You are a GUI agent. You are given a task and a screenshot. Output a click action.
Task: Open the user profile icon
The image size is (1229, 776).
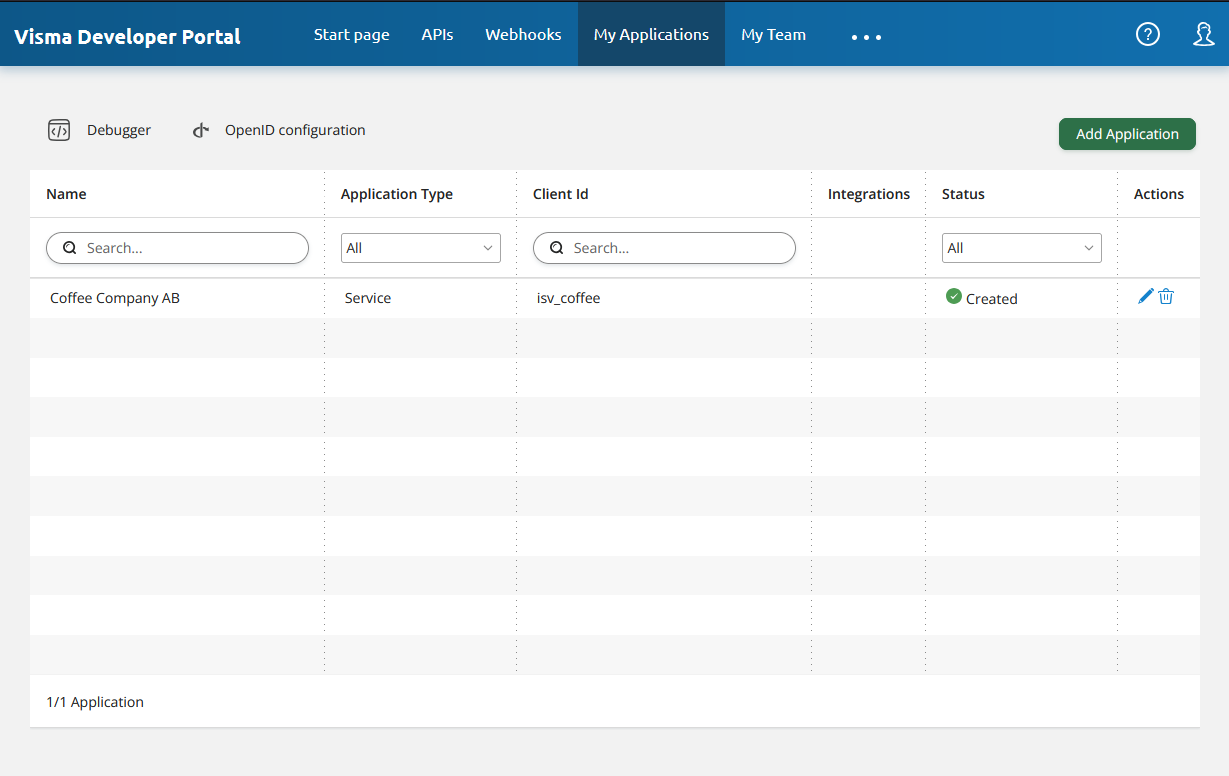point(1204,34)
